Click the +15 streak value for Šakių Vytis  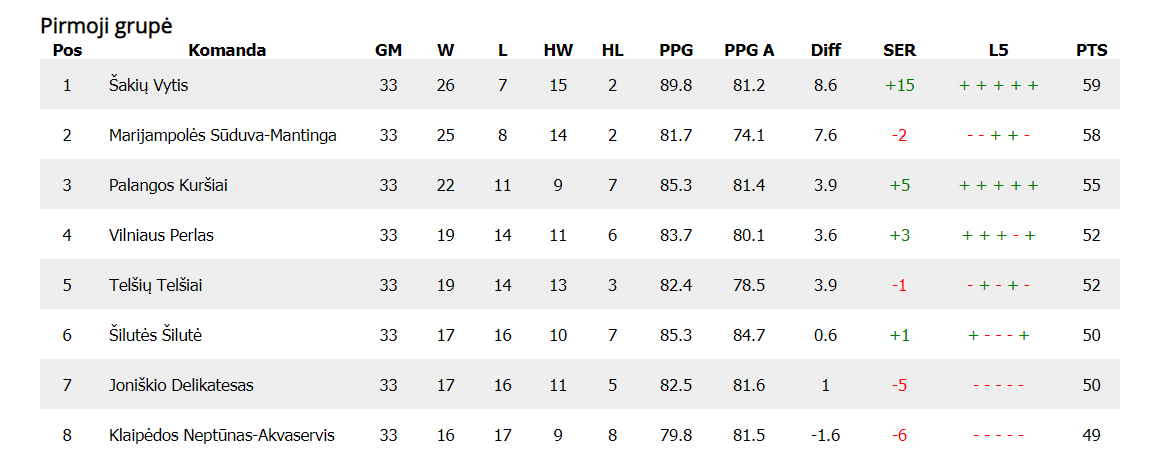899,85
